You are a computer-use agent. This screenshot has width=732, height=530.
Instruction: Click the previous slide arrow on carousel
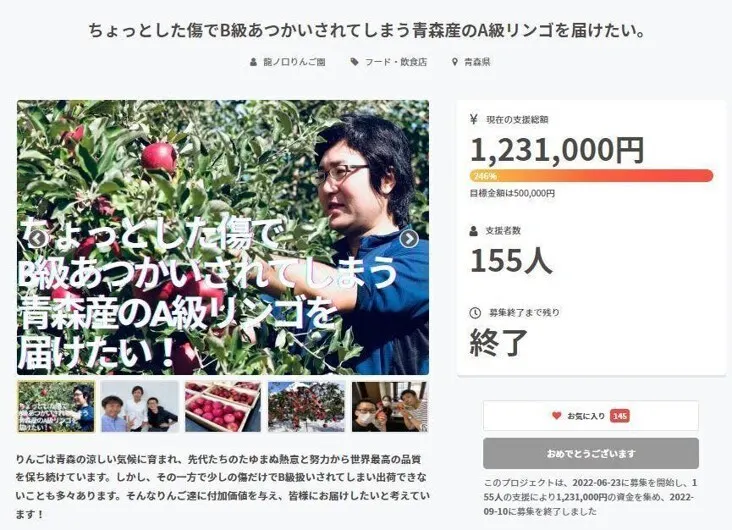(x=37, y=239)
